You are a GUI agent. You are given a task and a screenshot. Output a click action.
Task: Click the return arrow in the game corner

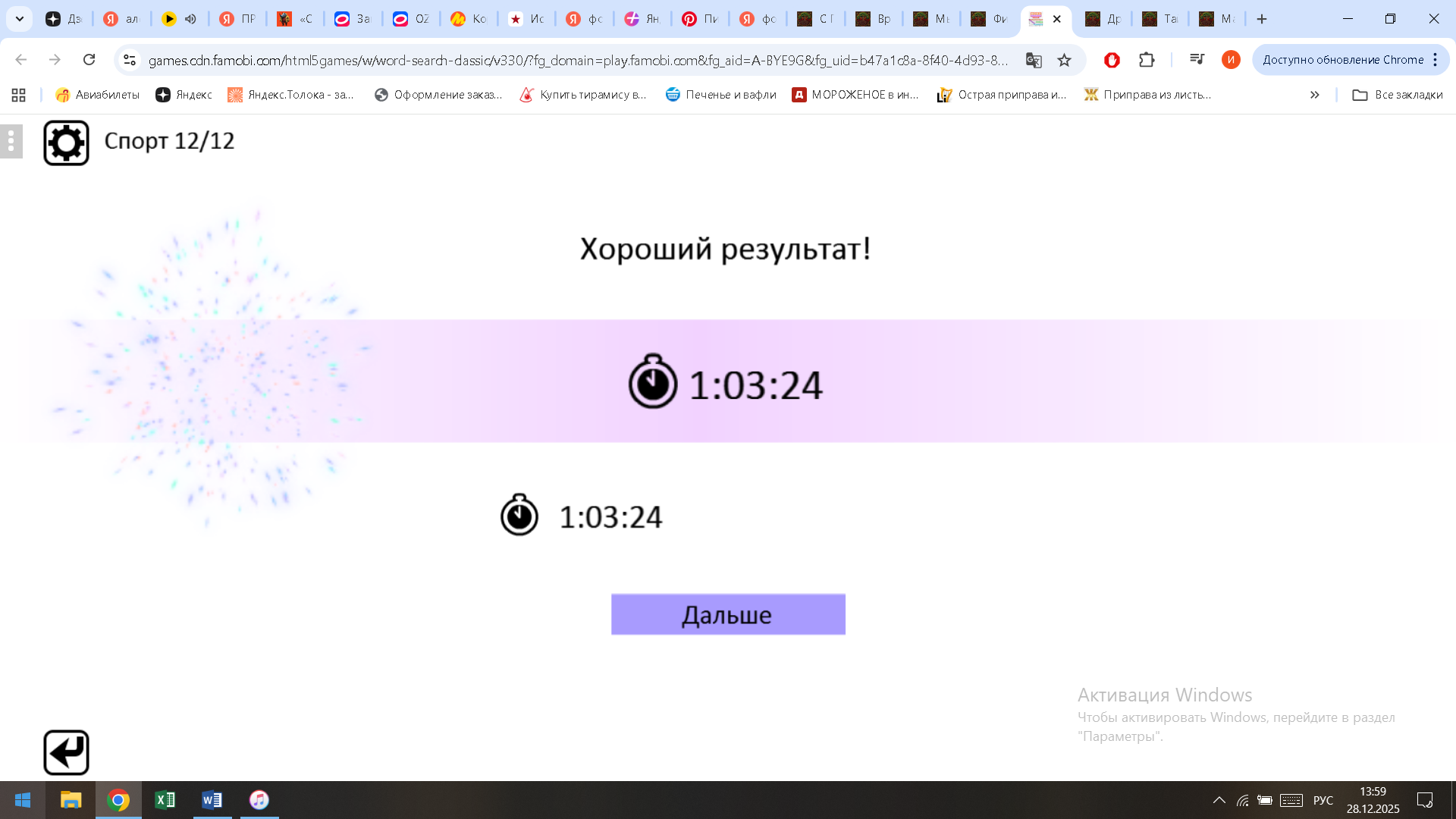[x=67, y=752]
